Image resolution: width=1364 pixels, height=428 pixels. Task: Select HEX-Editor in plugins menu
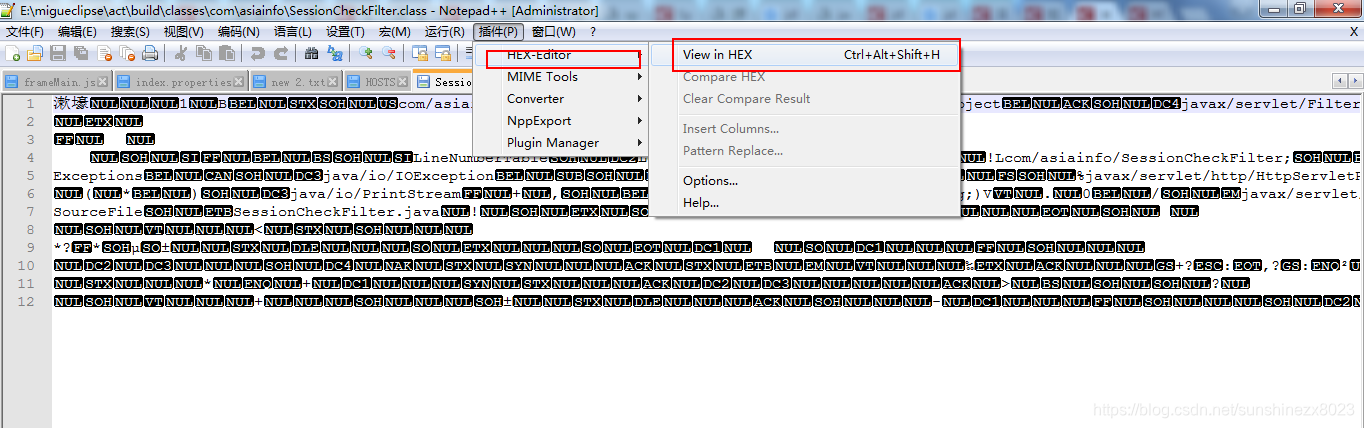[562, 55]
